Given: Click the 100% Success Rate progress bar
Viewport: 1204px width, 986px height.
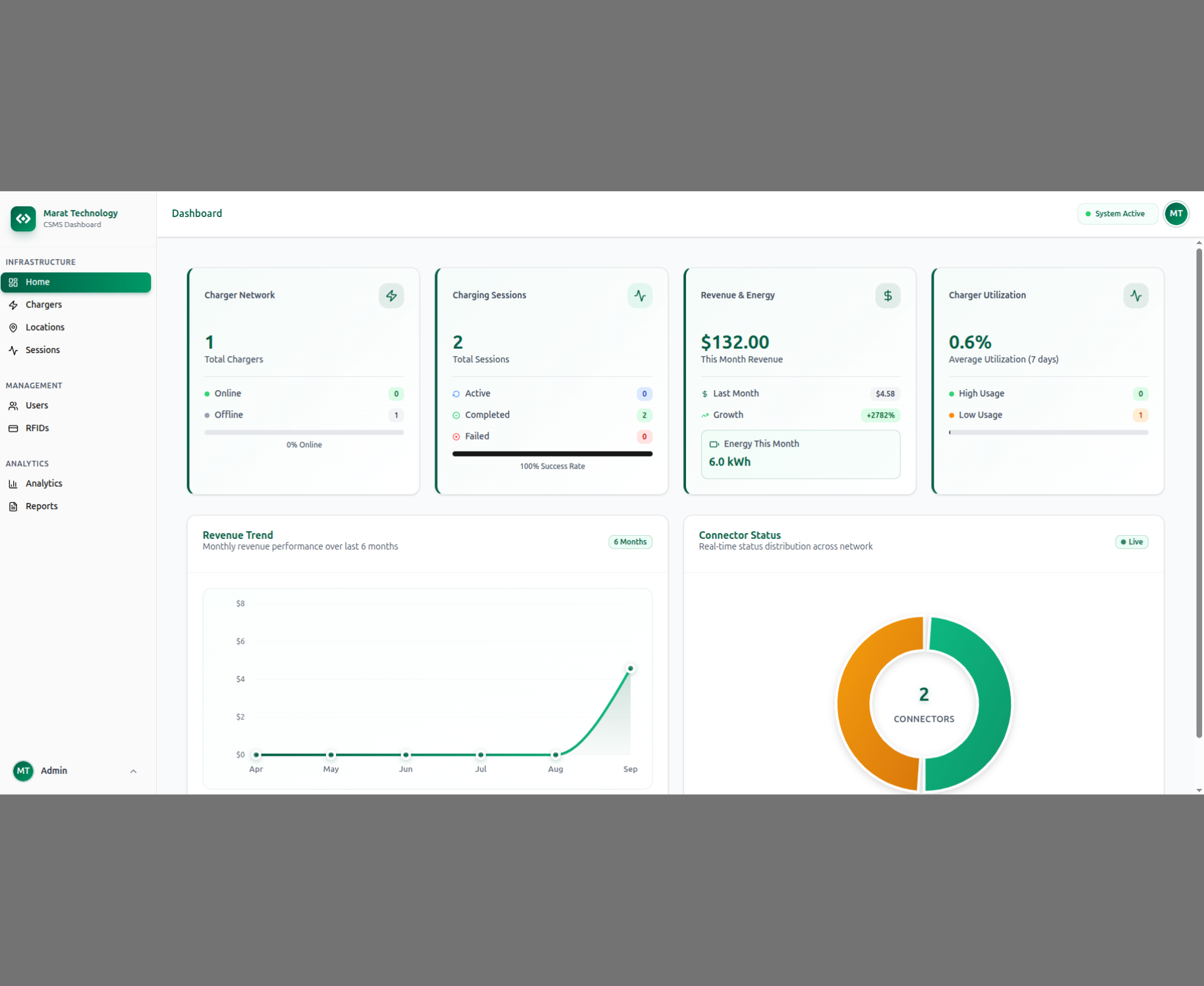Looking at the screenshot, I should click(552, 453).
